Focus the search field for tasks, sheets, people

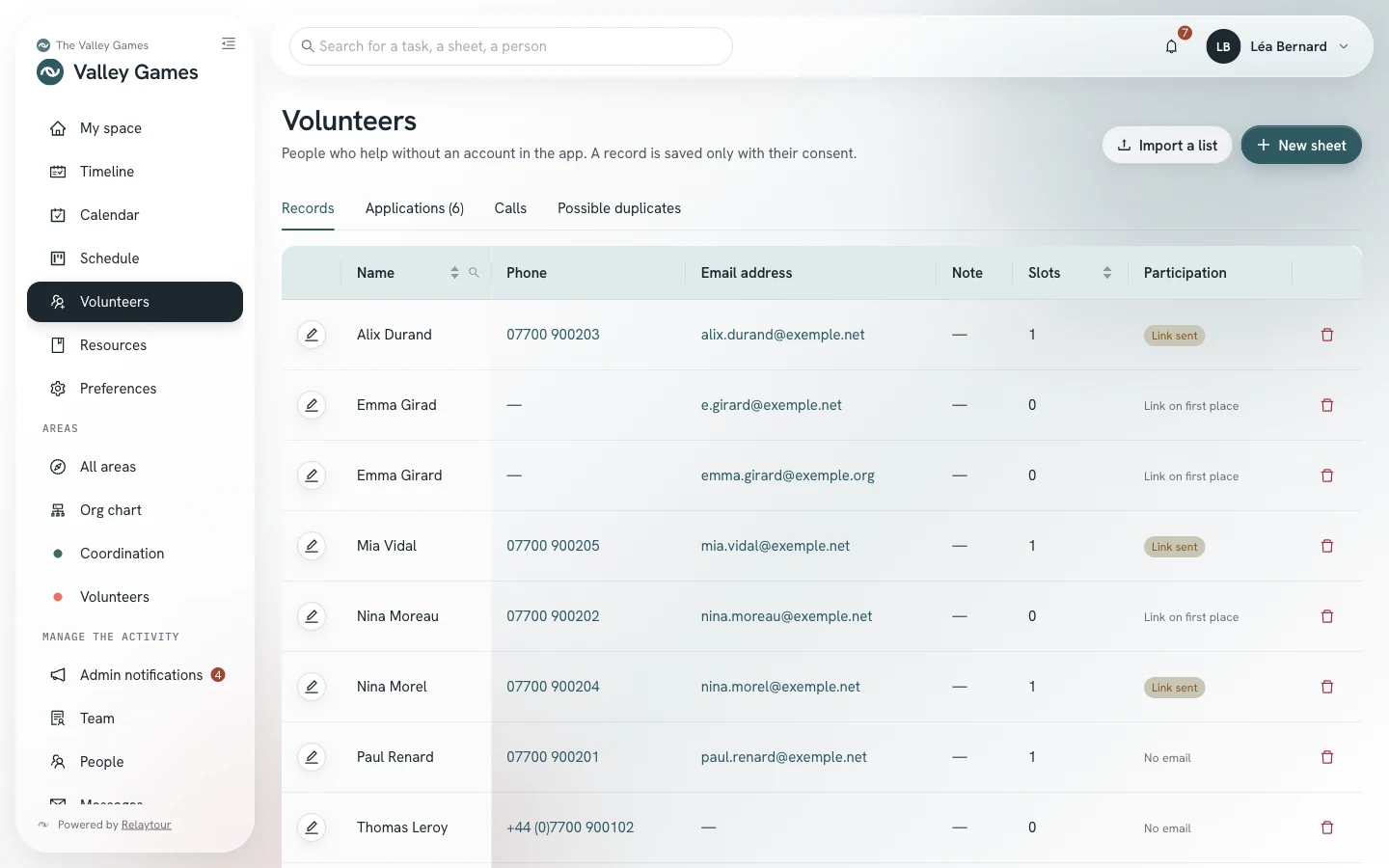(x=511, y=46)
